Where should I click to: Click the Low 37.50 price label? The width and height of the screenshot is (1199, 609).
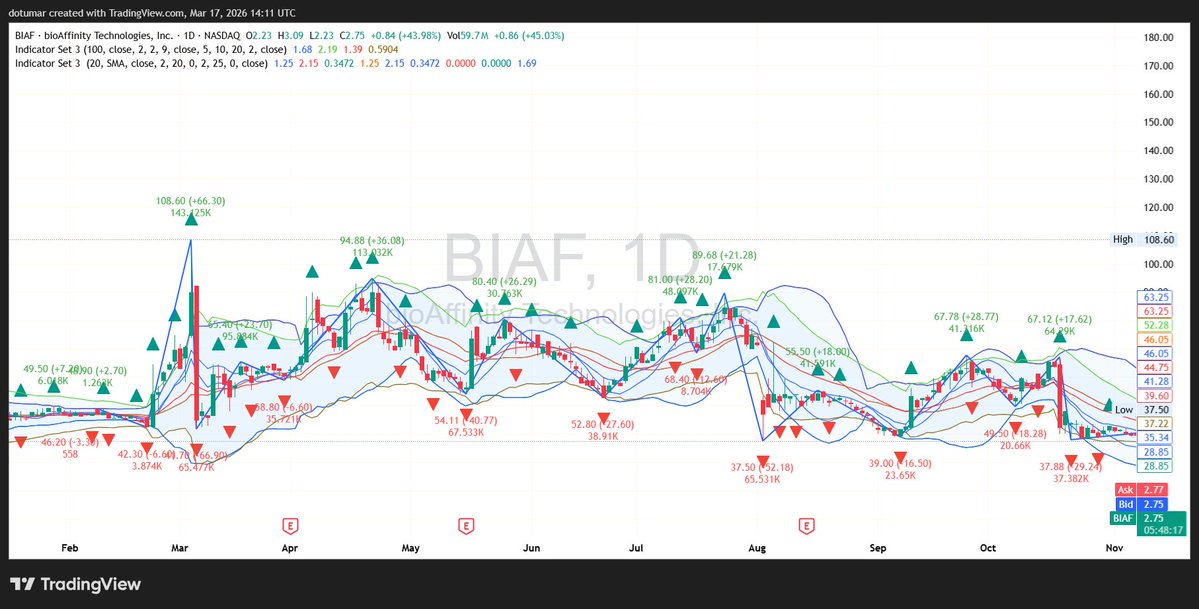click(1142, 410)
